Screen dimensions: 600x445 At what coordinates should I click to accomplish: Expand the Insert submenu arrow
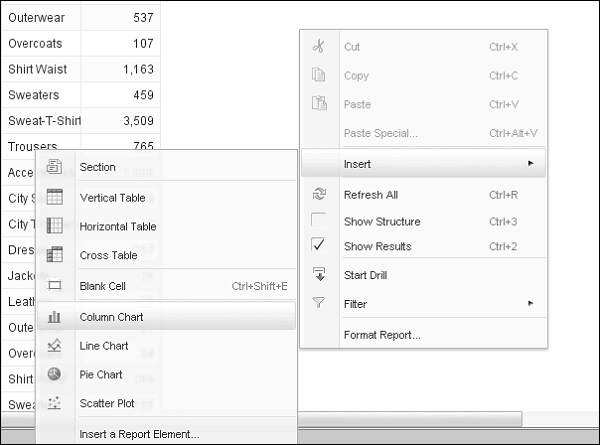[x=531, y=163]
